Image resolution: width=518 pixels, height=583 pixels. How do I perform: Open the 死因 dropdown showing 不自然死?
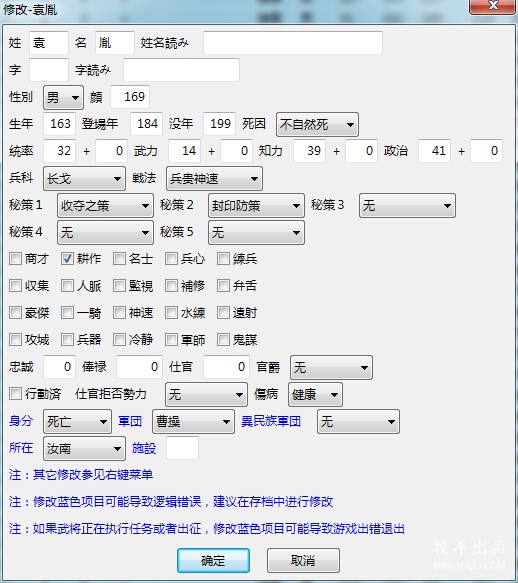pos(317,124)
